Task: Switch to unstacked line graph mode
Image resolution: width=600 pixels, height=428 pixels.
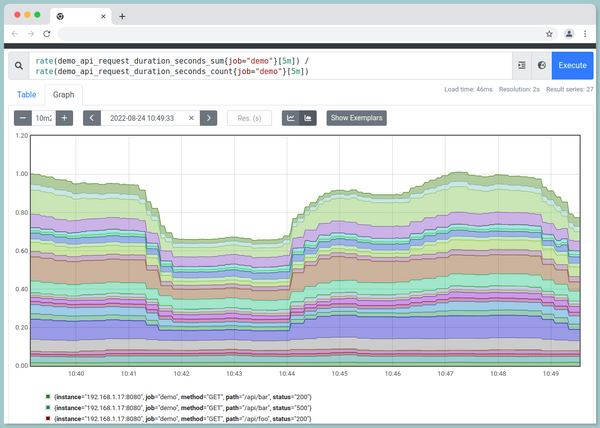Action: coord(291,118)
